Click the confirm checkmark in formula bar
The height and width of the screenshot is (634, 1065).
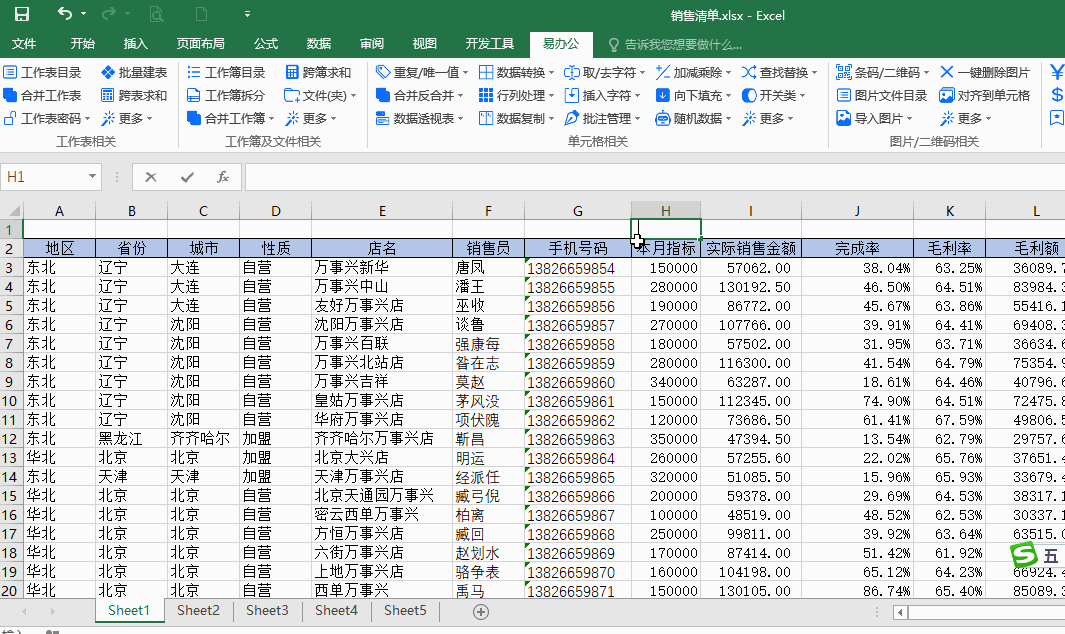click(x=187, y=177)
